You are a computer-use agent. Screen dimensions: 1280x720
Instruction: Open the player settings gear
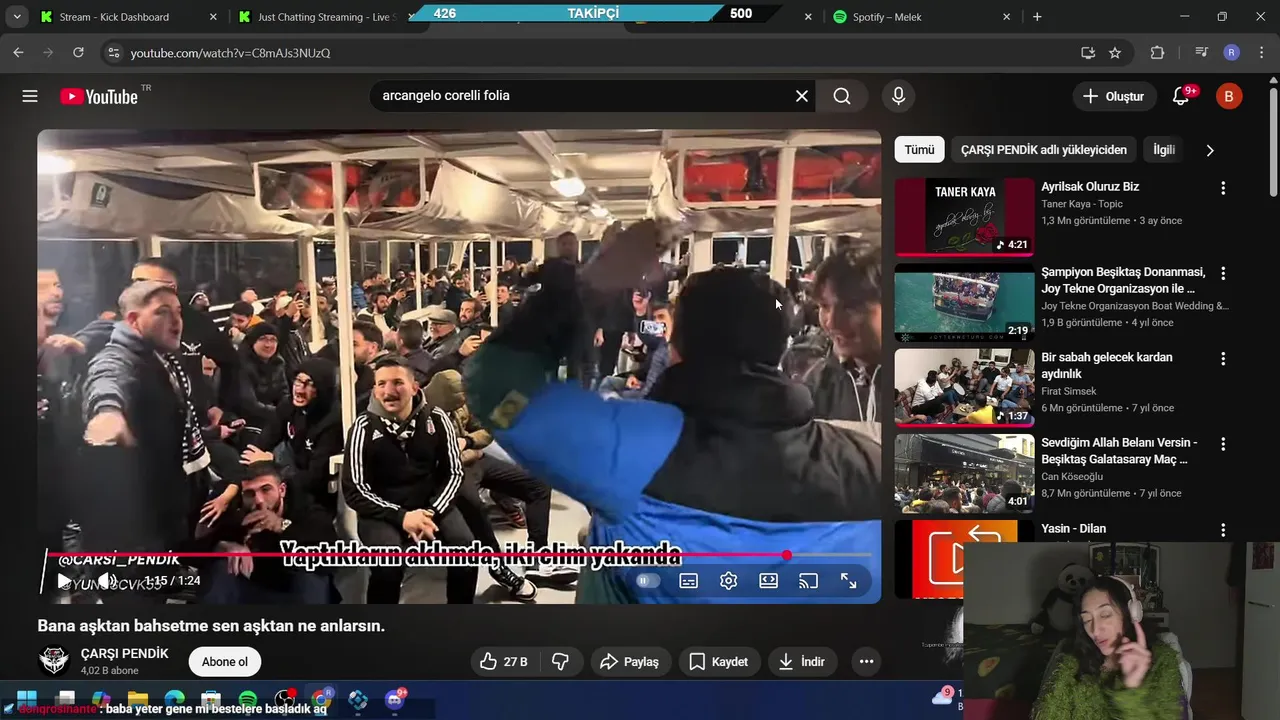click(x=729, y=581)
